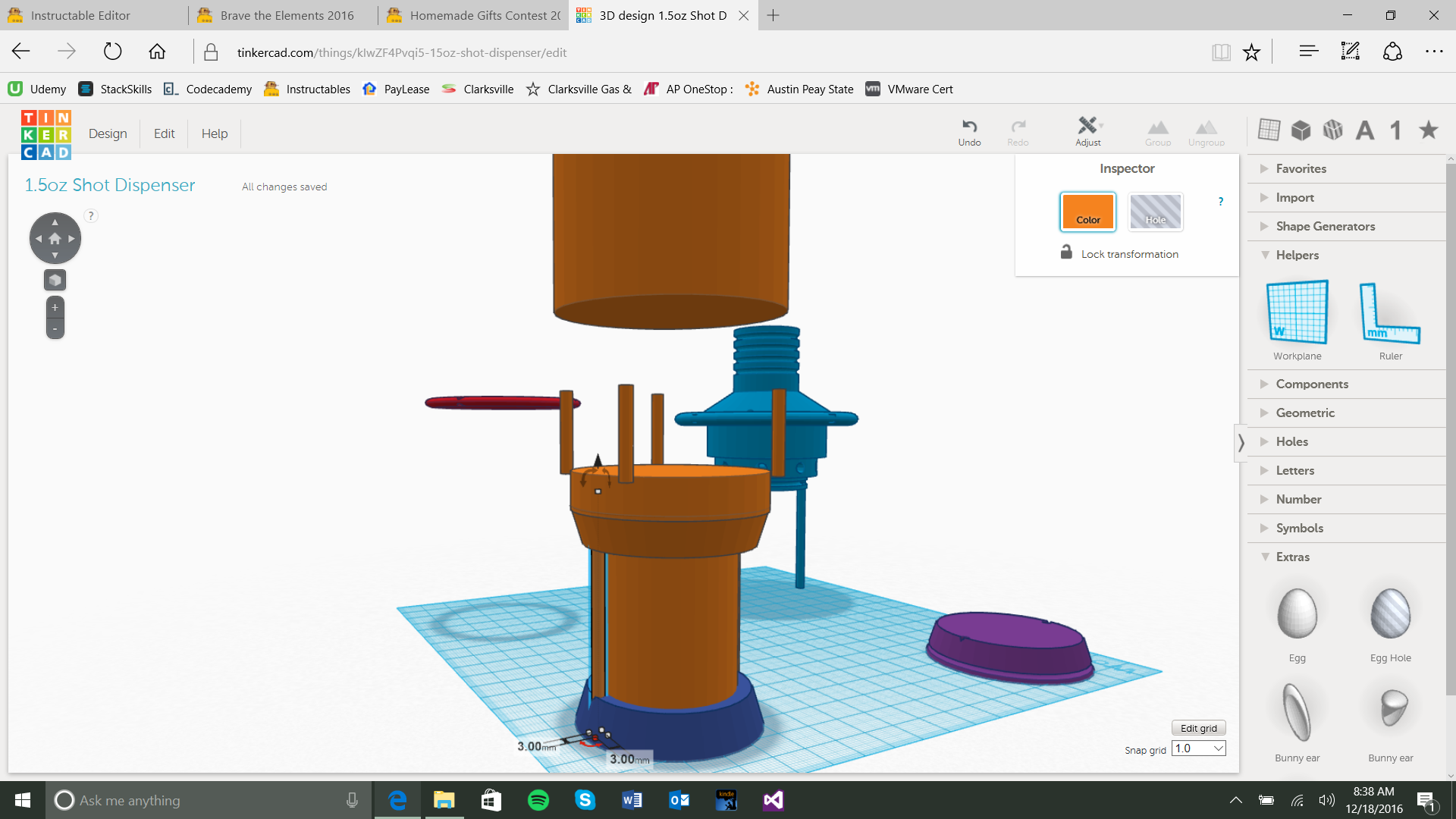
Task: Select the Ruler helper icon
Action: [x=1390, y=314]
